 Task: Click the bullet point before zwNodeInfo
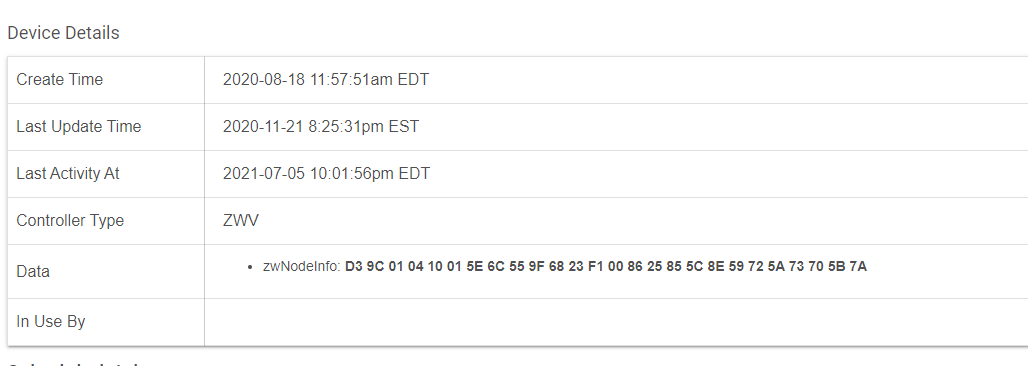250,268
